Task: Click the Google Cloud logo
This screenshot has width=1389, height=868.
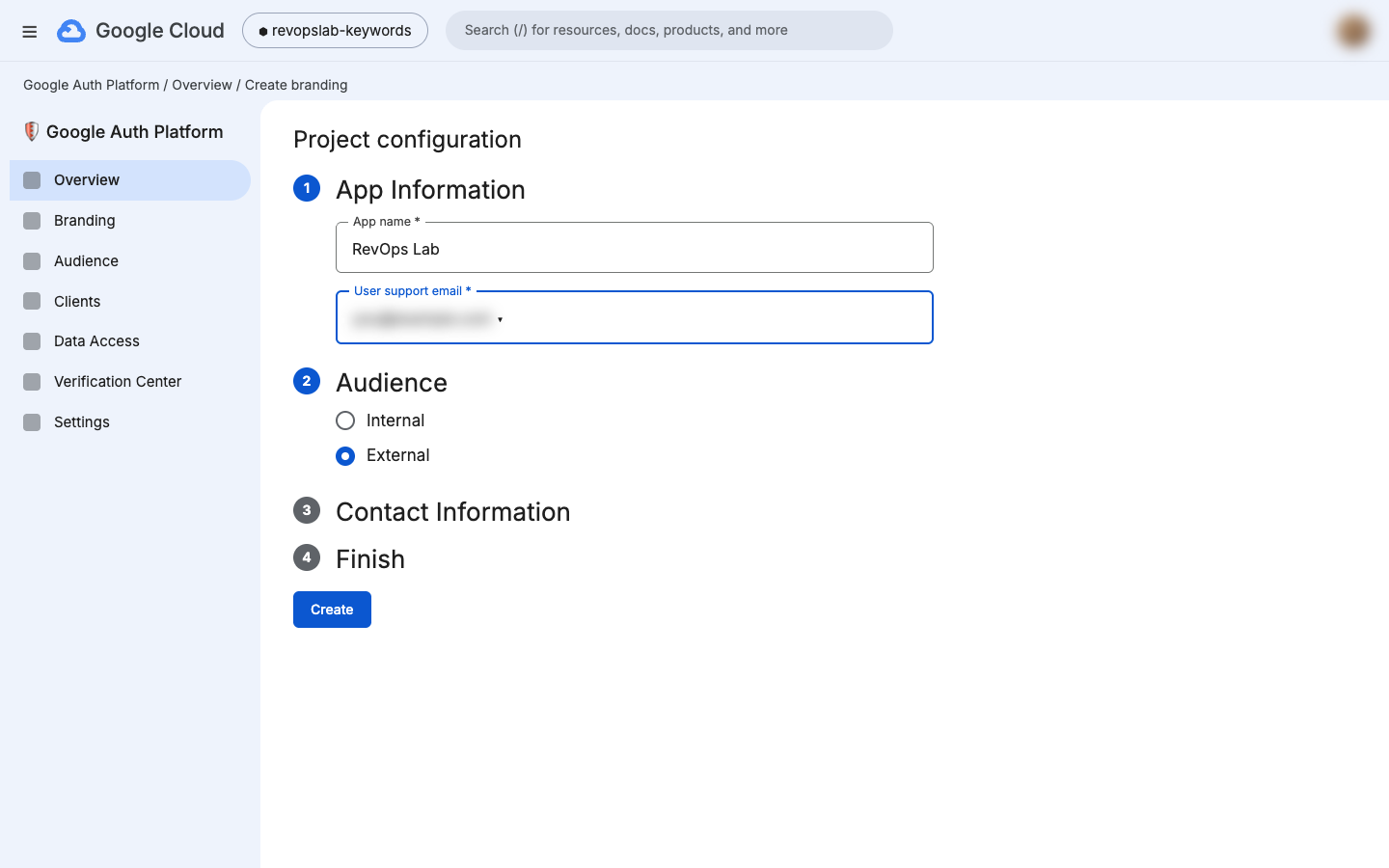Action: pos(141,31)
